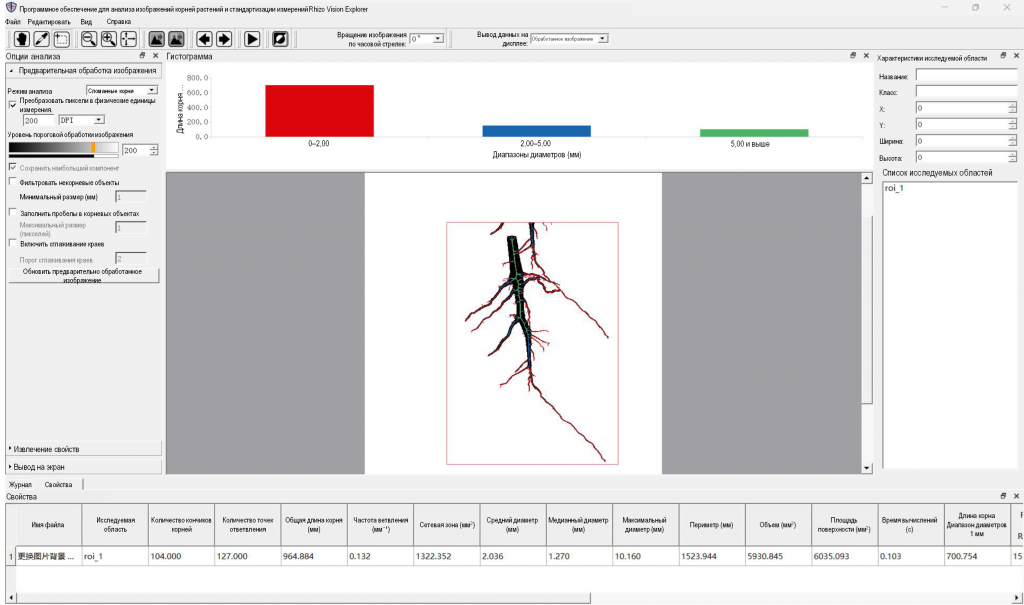Select the eyedropper tool icon
1024x605 pixels.
[42, 39]
